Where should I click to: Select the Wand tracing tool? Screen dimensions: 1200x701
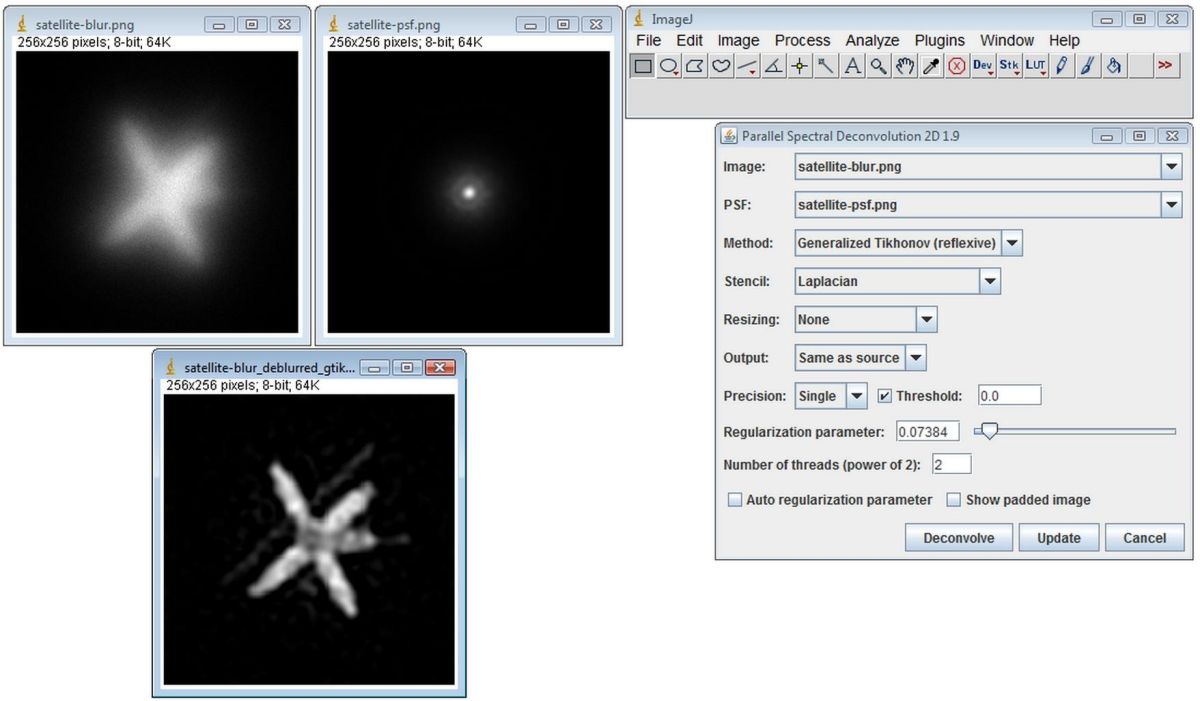pos(825,66)
